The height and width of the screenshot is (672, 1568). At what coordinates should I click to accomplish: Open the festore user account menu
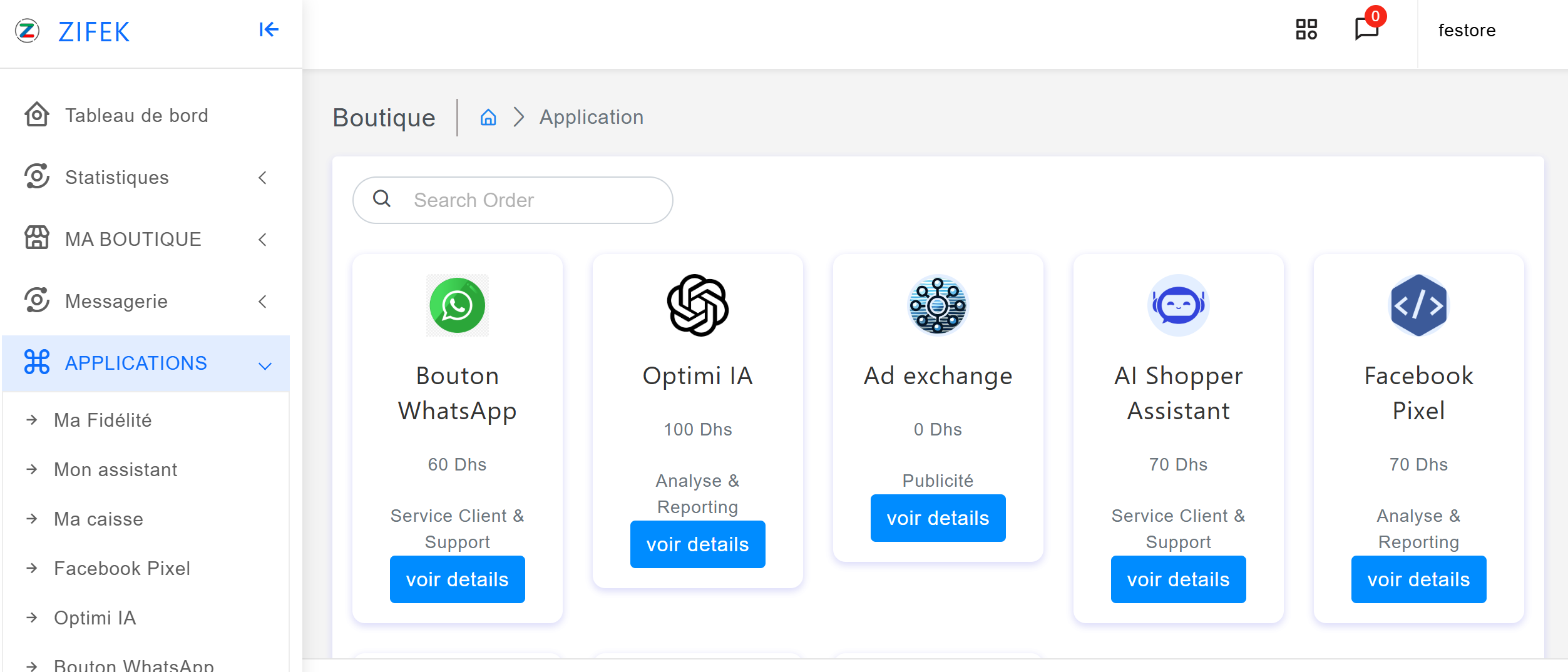tap(1467, 31)
